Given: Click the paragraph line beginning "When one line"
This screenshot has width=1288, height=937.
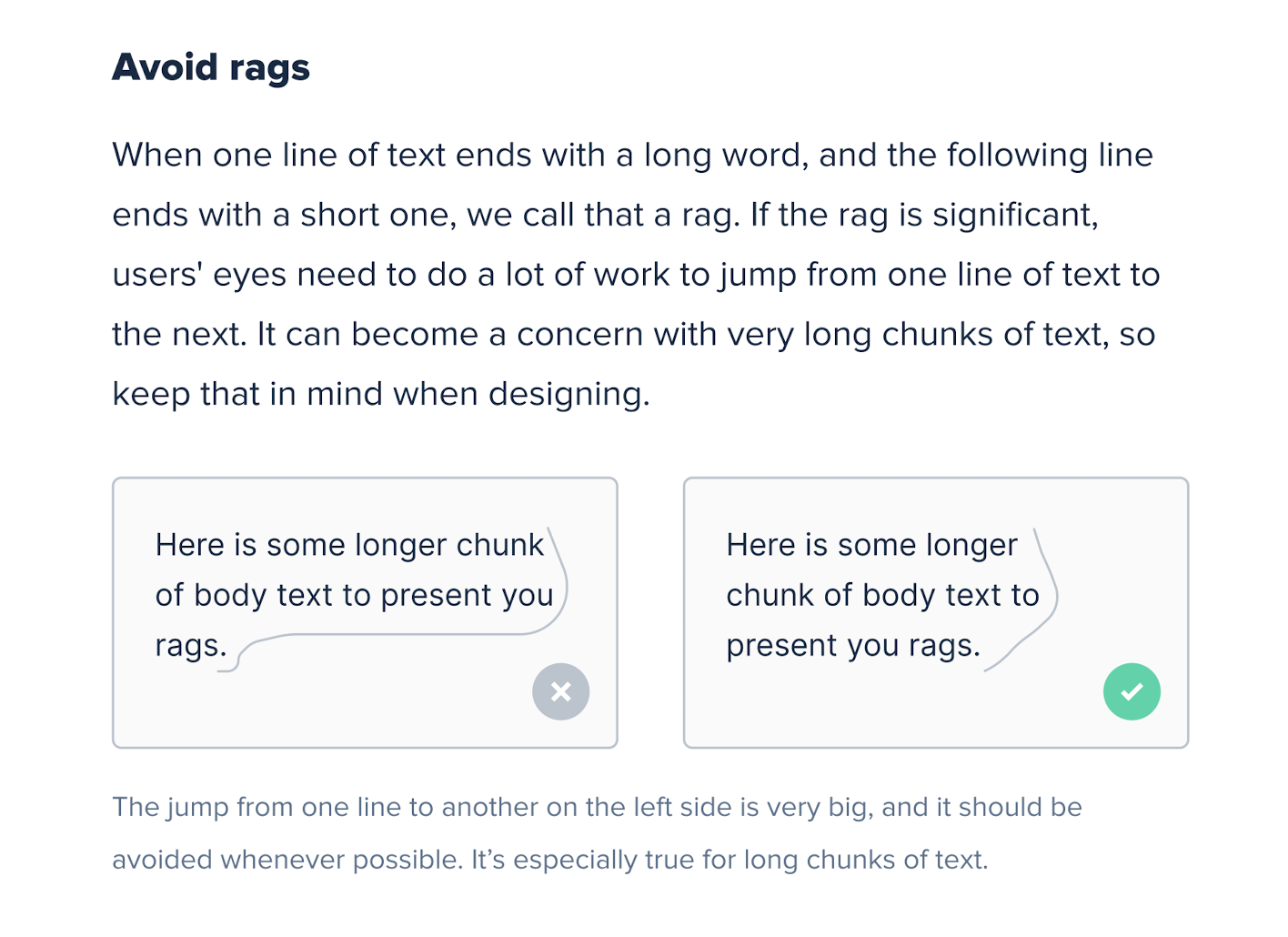Looking at the screenshot, I should click(632, 155).
